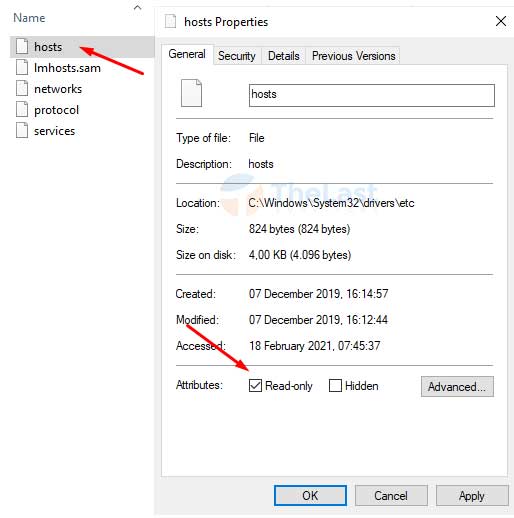Uncheck the Read-only attribute checkbox
This screenshot has height=518, width=514.
(255, 385)
